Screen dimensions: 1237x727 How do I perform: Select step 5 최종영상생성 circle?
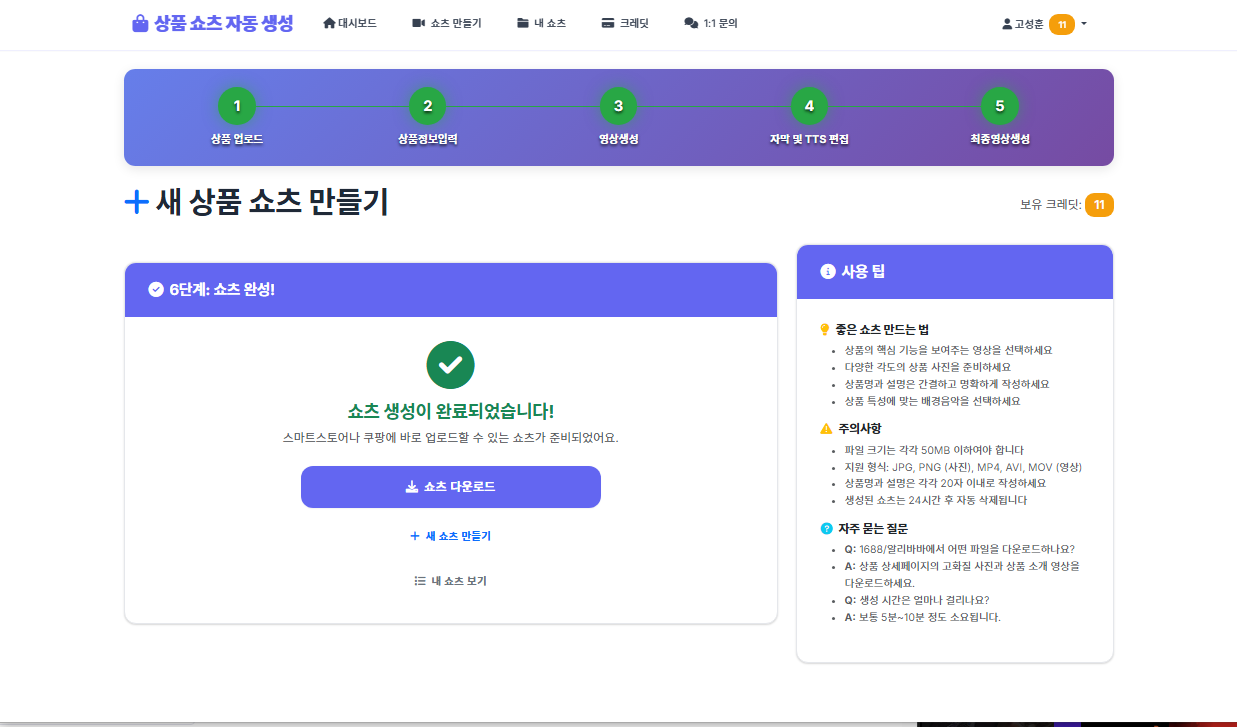pos(999,106)
